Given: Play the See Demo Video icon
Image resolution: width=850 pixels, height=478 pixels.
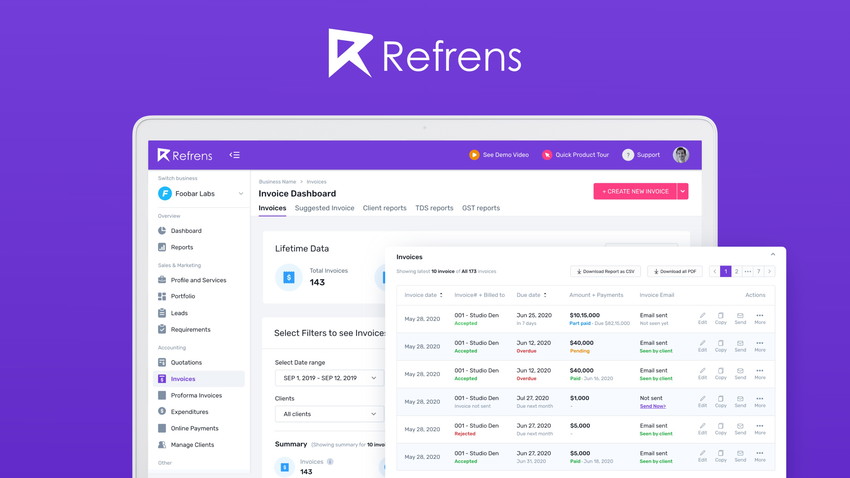Looking at the screenshot, I should tap(474, 155).
